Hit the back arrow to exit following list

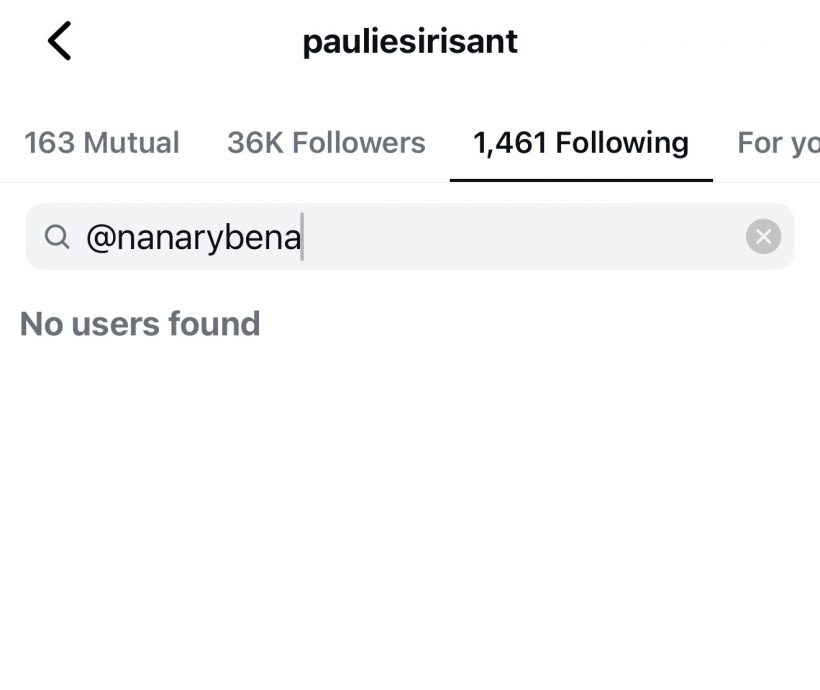[x=60, y=40]
